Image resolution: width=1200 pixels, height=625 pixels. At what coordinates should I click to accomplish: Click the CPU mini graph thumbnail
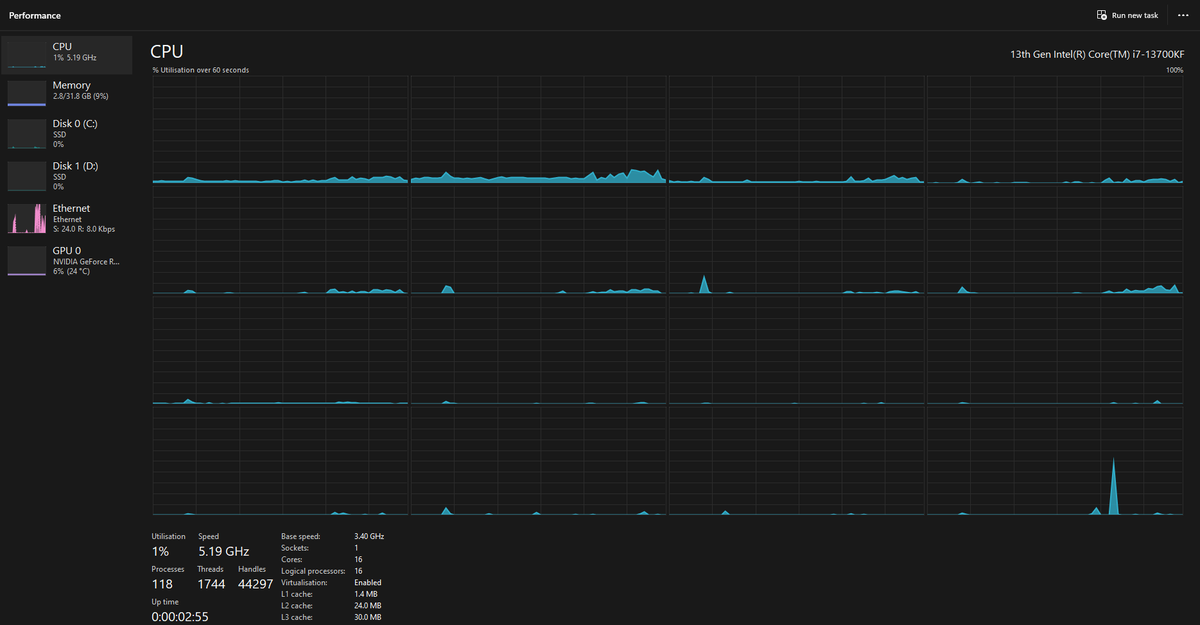(x=27, y=55)
